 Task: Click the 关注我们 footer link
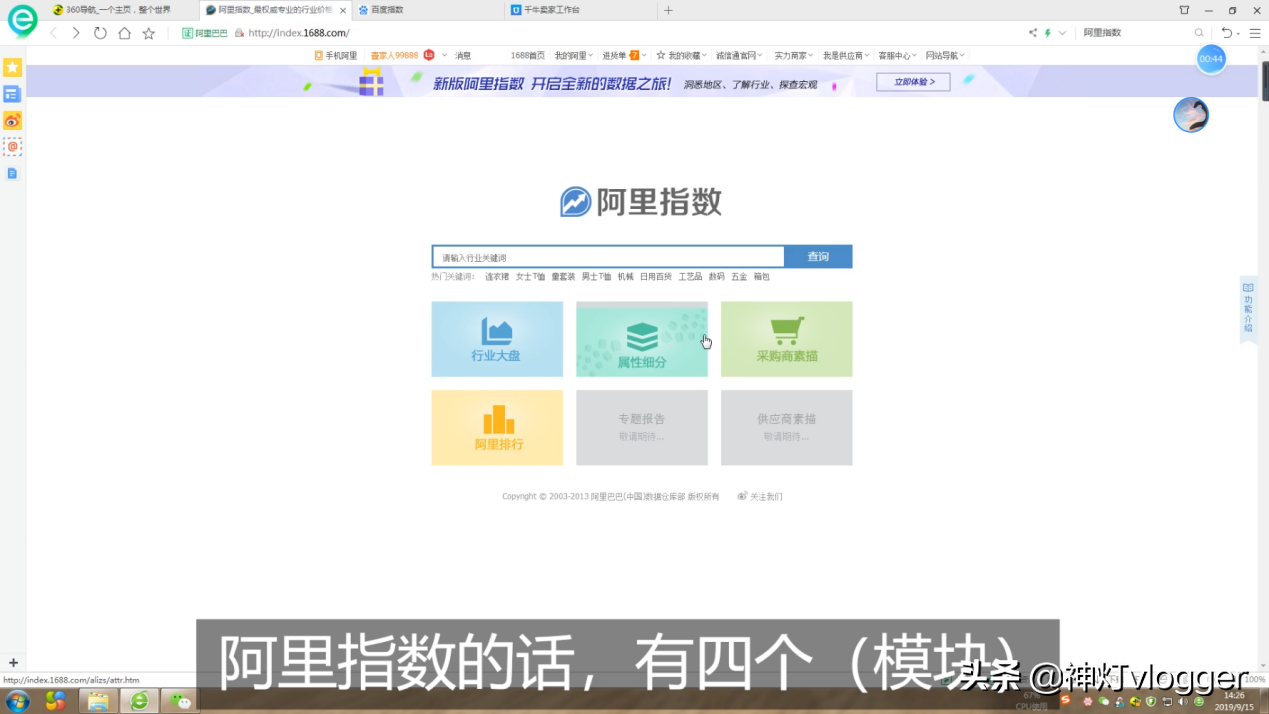click(x=761, y=497)
